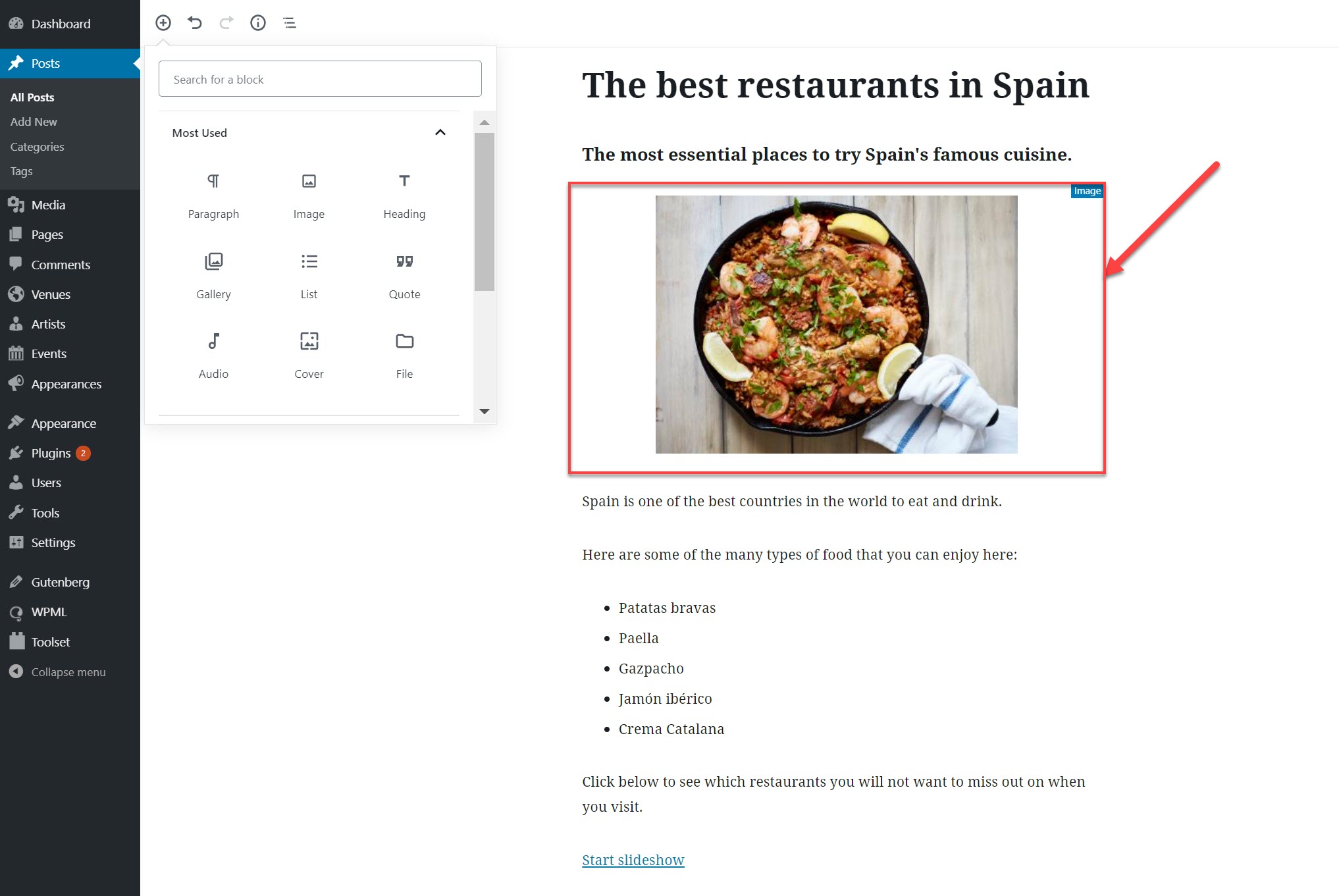The image size is (1339, 896).
Task: Open Tags under Posts
Action: 21,171
